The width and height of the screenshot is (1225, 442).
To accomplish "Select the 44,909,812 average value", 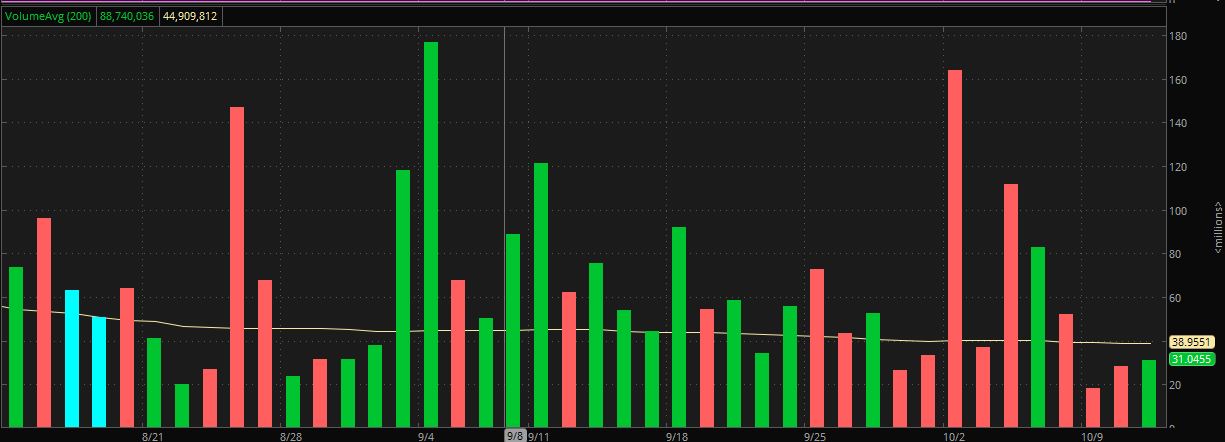I will point(190,16).
